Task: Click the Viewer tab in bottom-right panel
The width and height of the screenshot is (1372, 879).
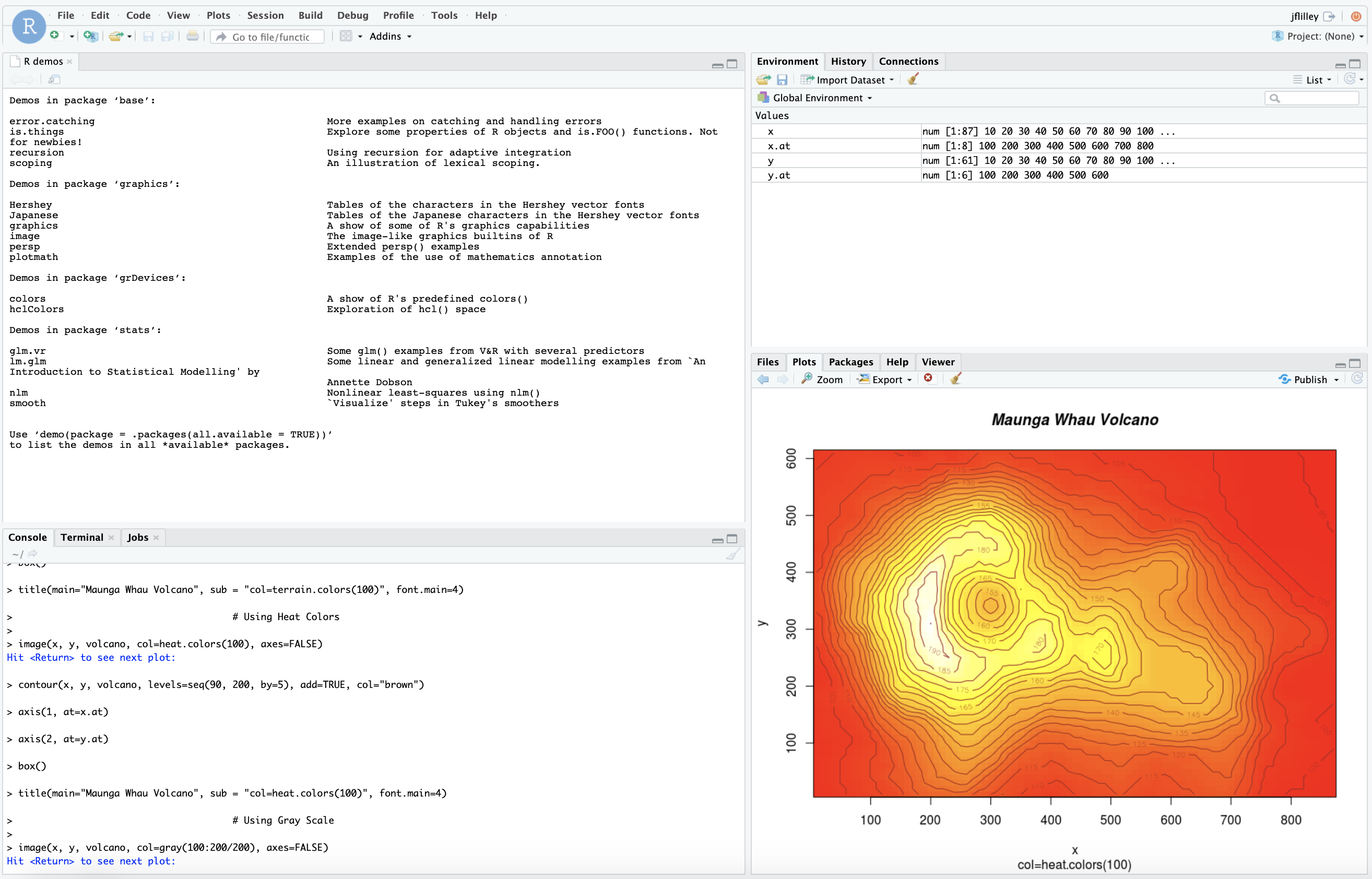Action: pos(937,361)
